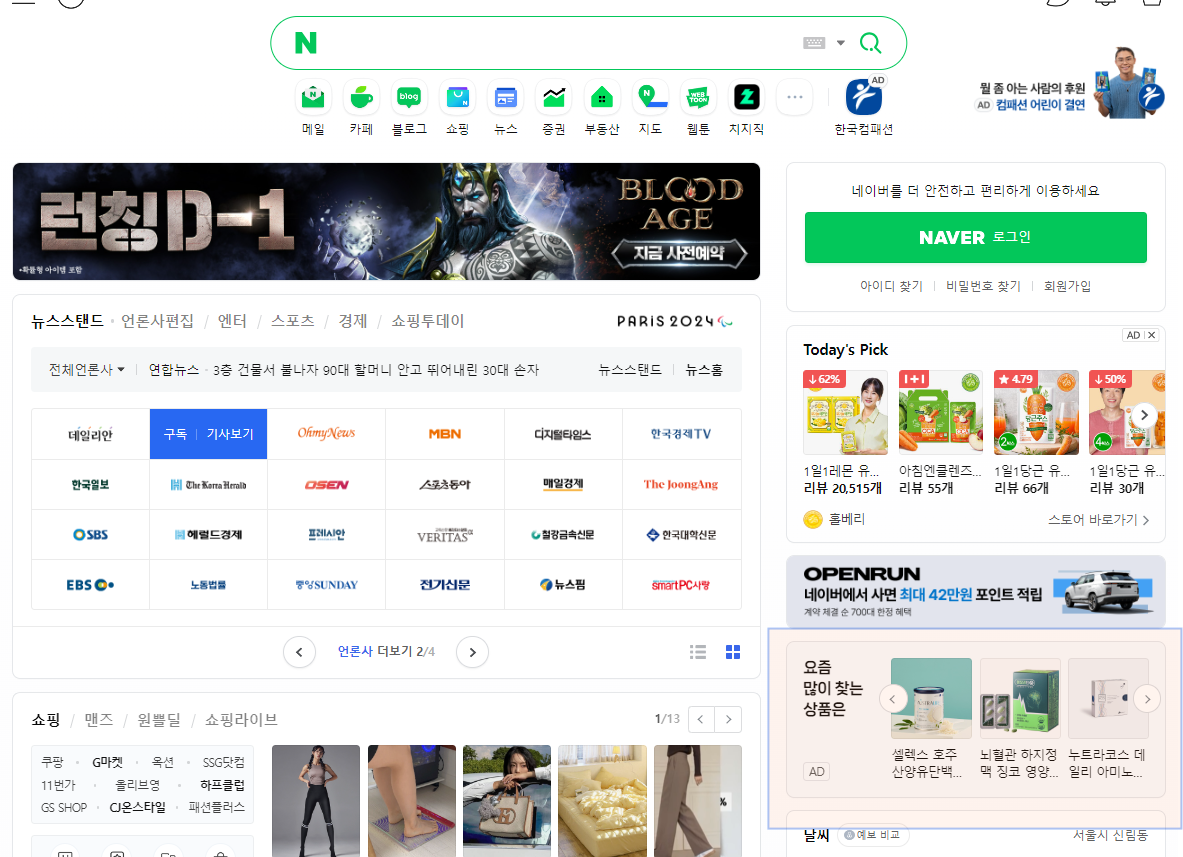Select the 뉴스스탠드 tab
The width and height of the screenshot is (1183, 857).
pos(67,321)
